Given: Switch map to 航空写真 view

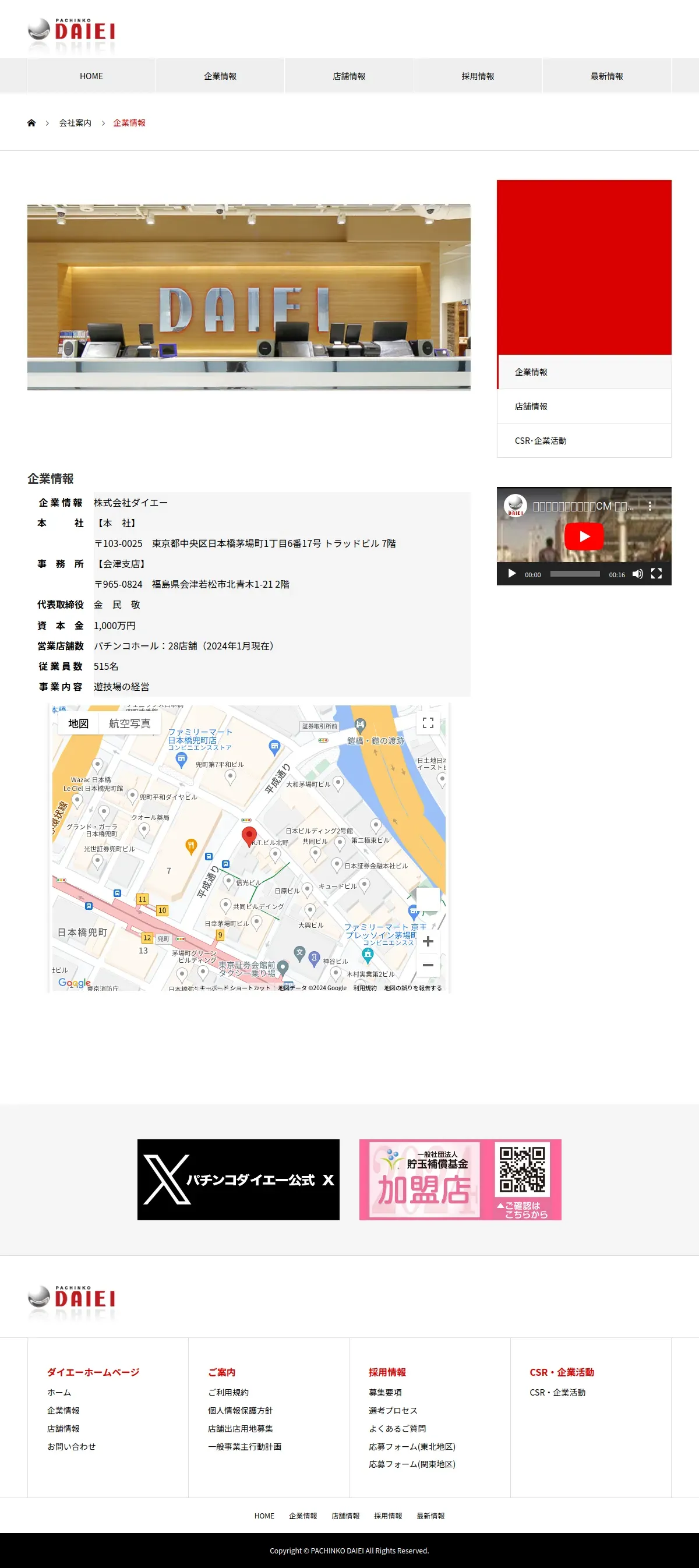Looking at the screenshot, I should 130,723.
